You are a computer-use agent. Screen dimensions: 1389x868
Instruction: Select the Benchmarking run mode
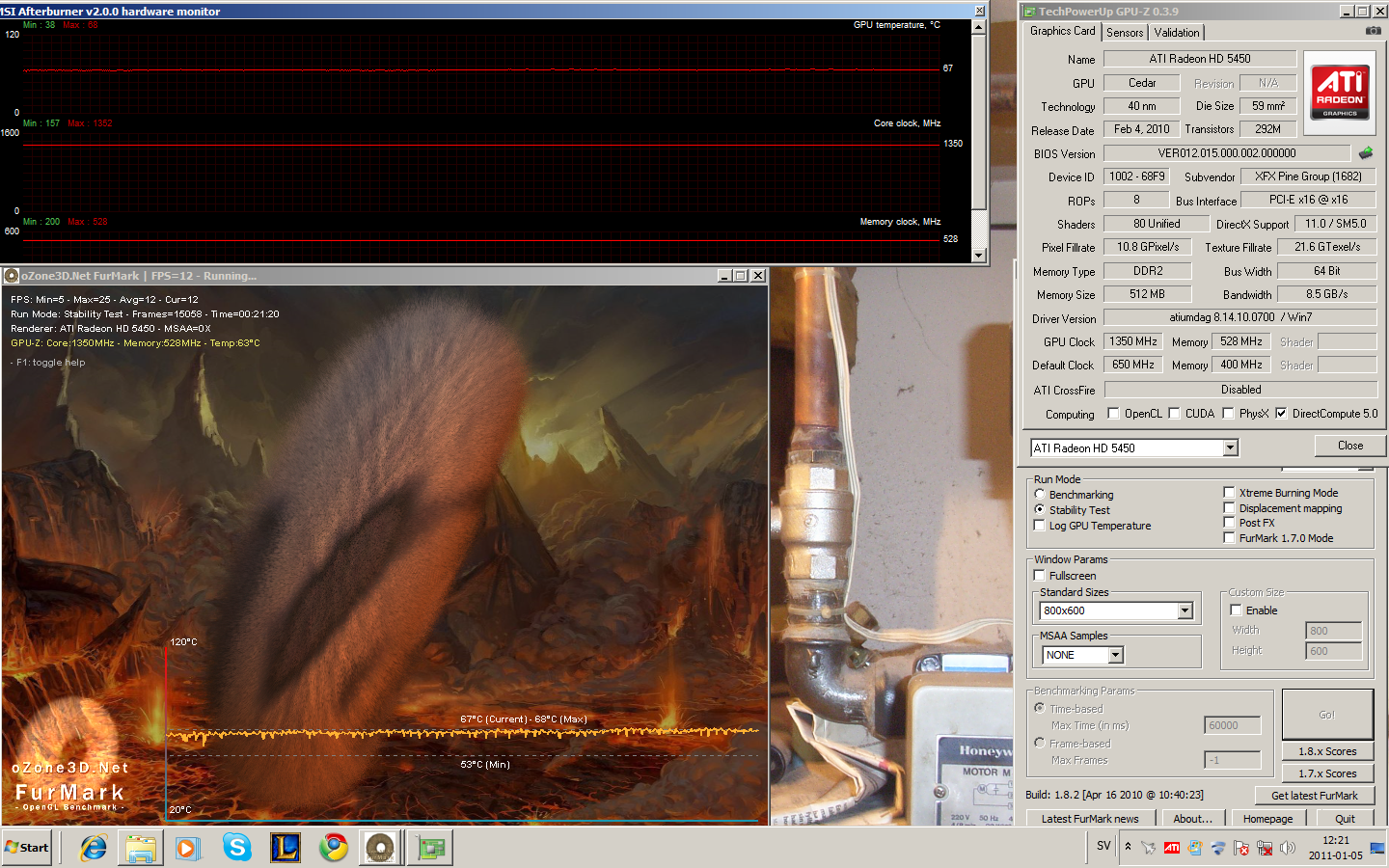click(x=1040, y=495)
